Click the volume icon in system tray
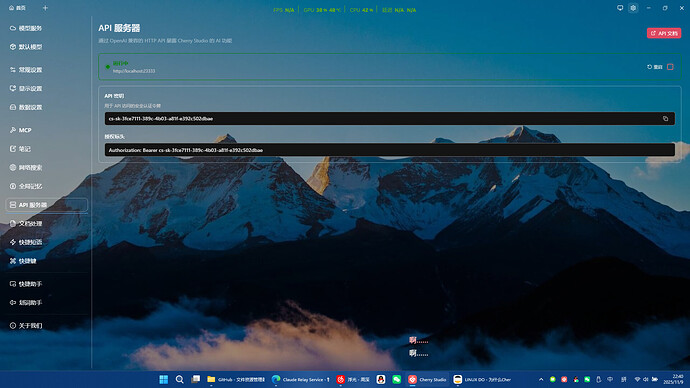The height and width of the screenshot is (388, 690). tap(646, 379)
